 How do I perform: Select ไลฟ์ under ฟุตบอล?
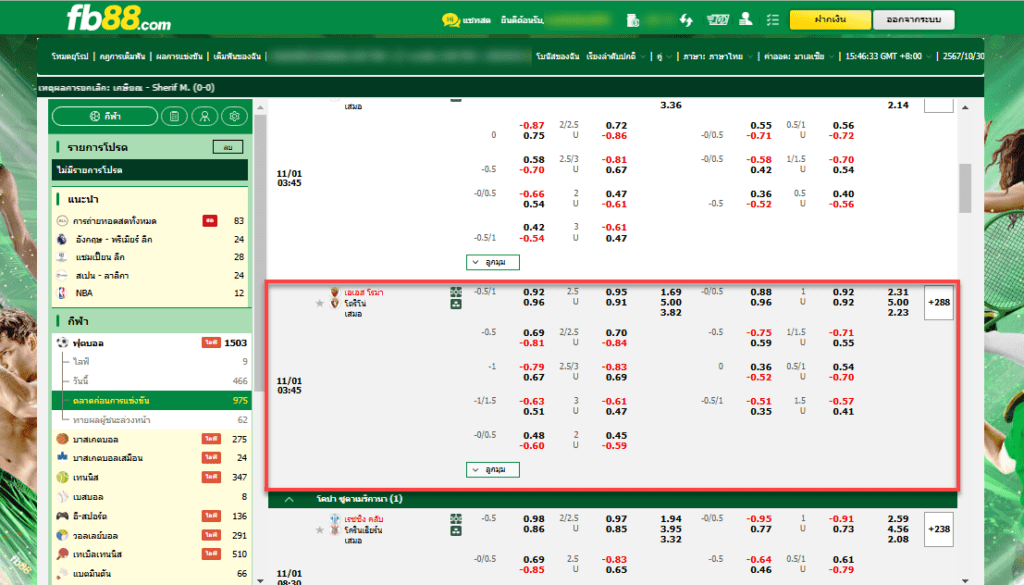[152, 361]
